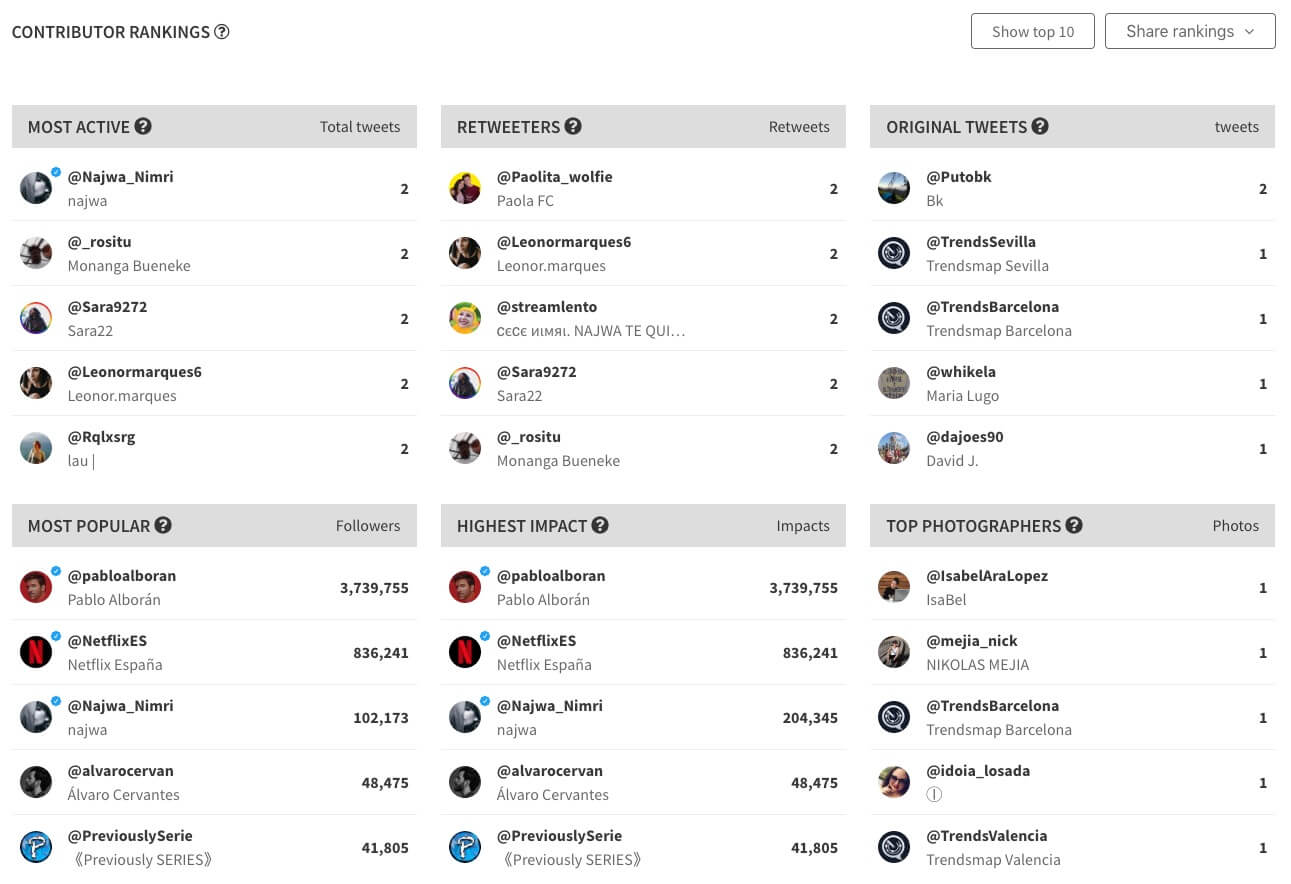The image size is (1291, 884).
Task: Click the Original Tweets help icon
Action: point(1040,126)
